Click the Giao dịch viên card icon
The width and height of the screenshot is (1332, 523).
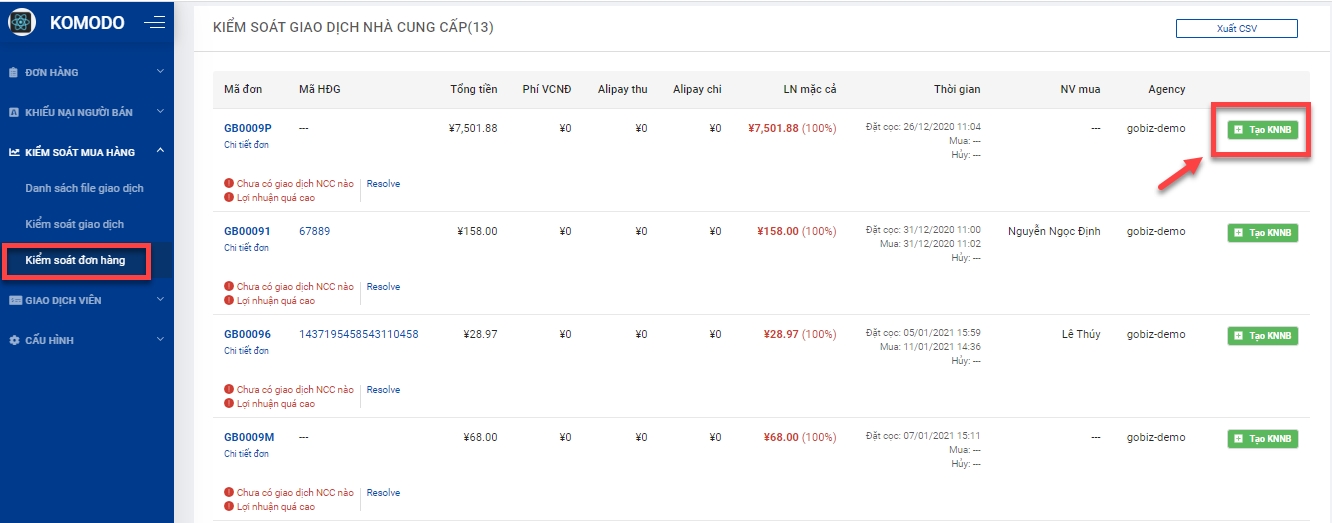click(14, 300)
